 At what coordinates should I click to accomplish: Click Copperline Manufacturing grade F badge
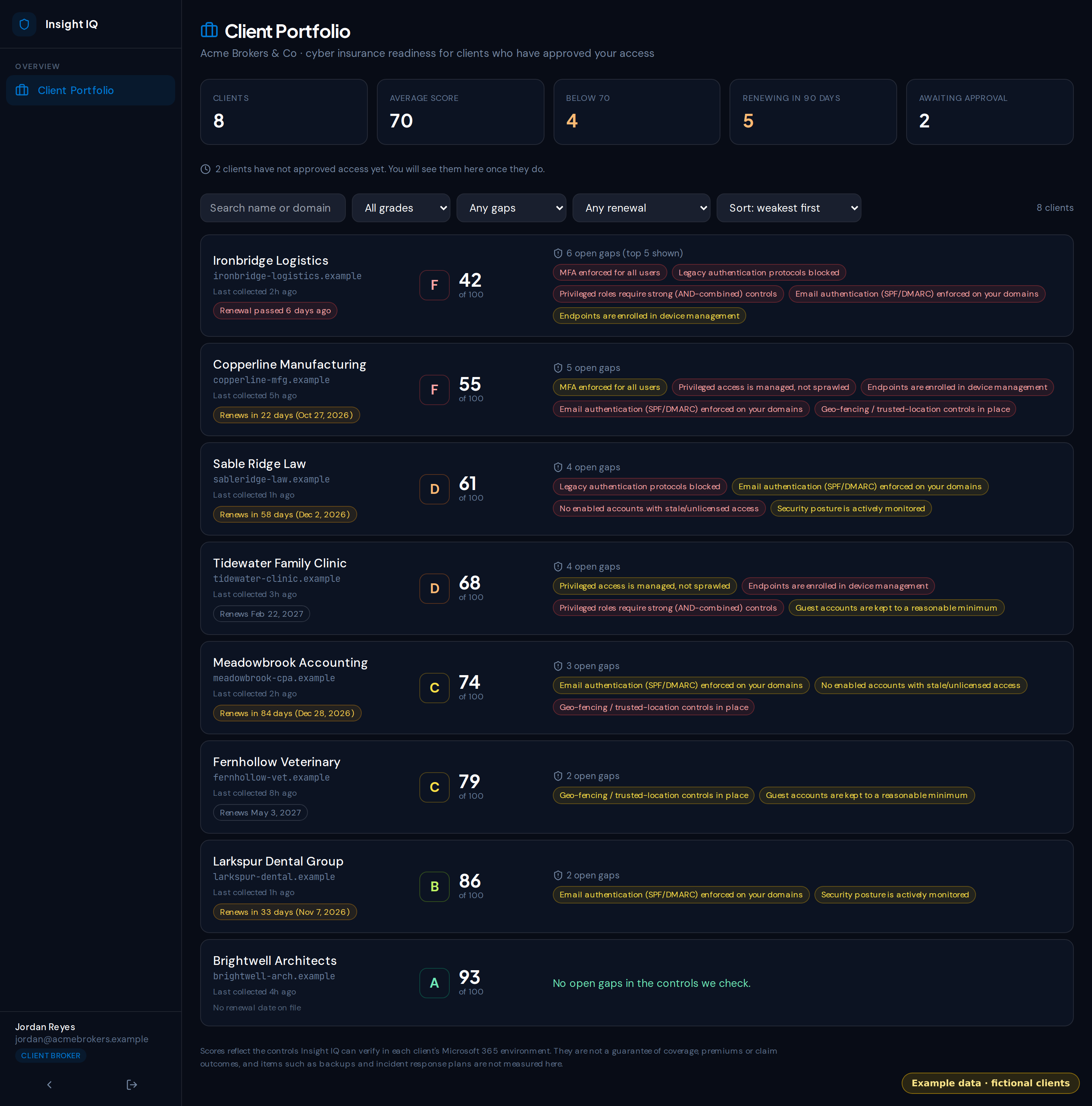(435, 390)
